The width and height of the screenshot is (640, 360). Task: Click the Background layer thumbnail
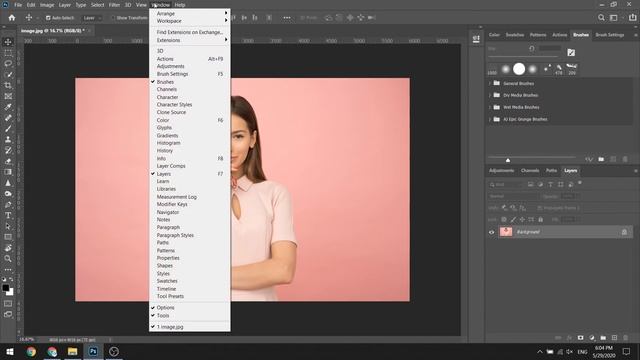pyautogui.click(x=506, y=232)
